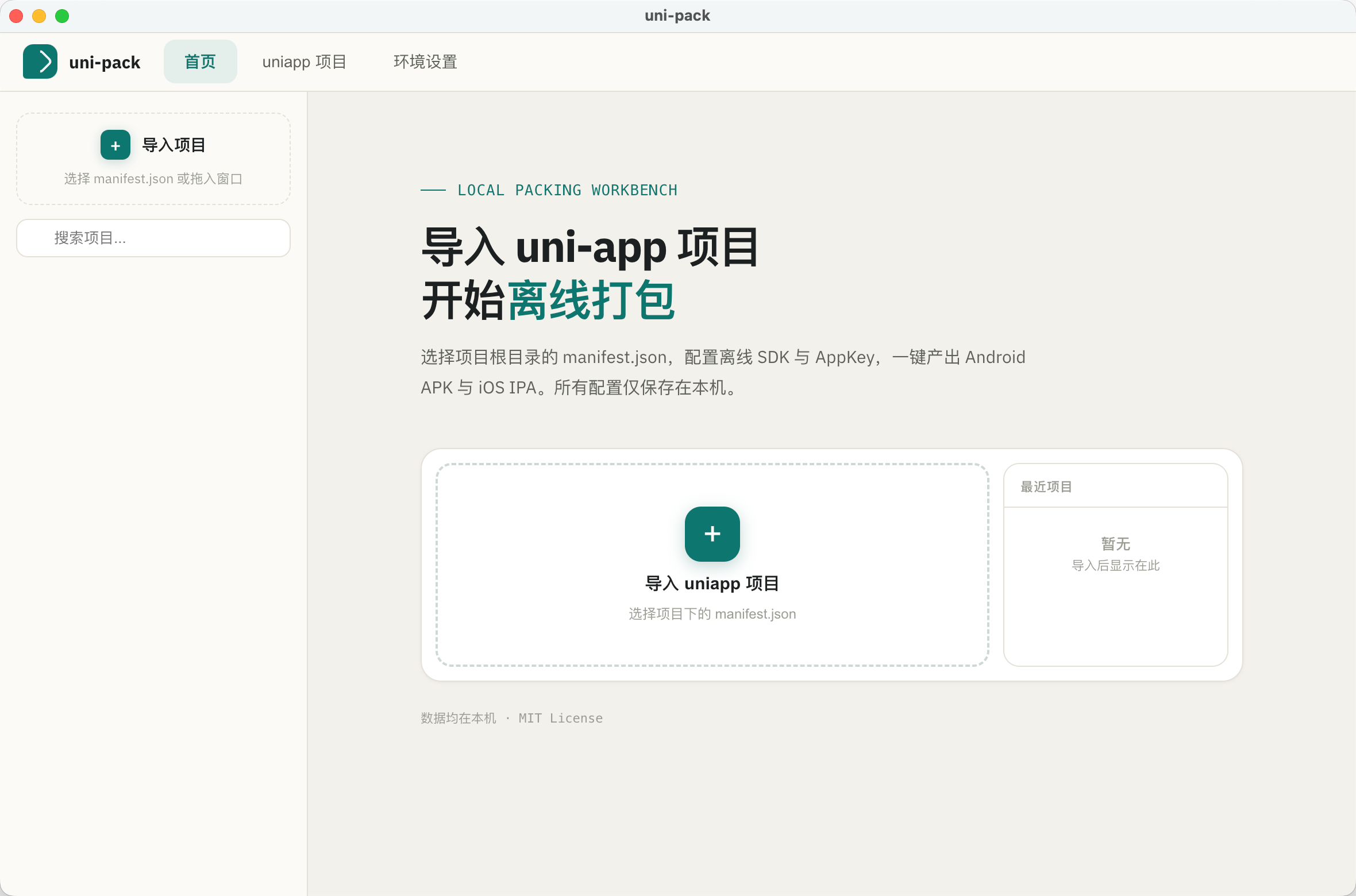
Task: Click the large plus icon in the drop zone
Action: [x=712, y=534]
